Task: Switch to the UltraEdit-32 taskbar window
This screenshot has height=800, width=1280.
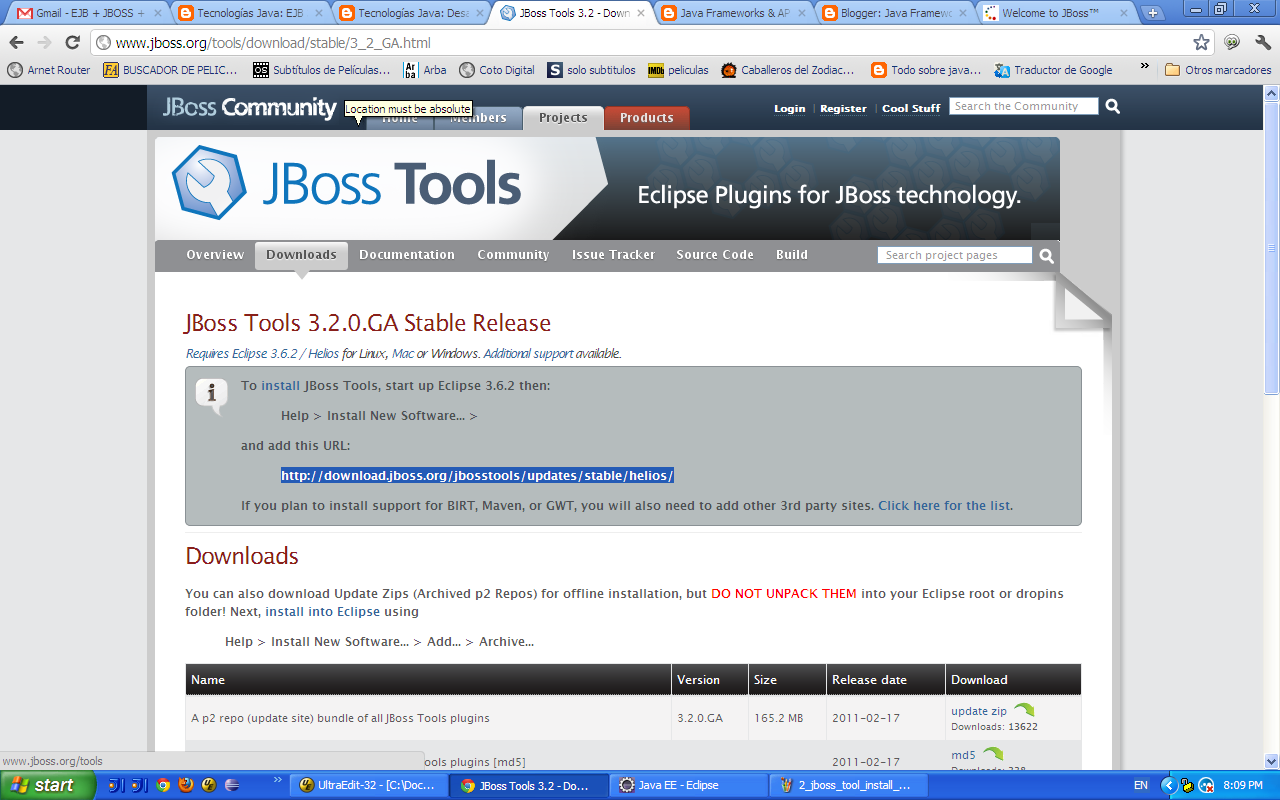Action: 366,785
